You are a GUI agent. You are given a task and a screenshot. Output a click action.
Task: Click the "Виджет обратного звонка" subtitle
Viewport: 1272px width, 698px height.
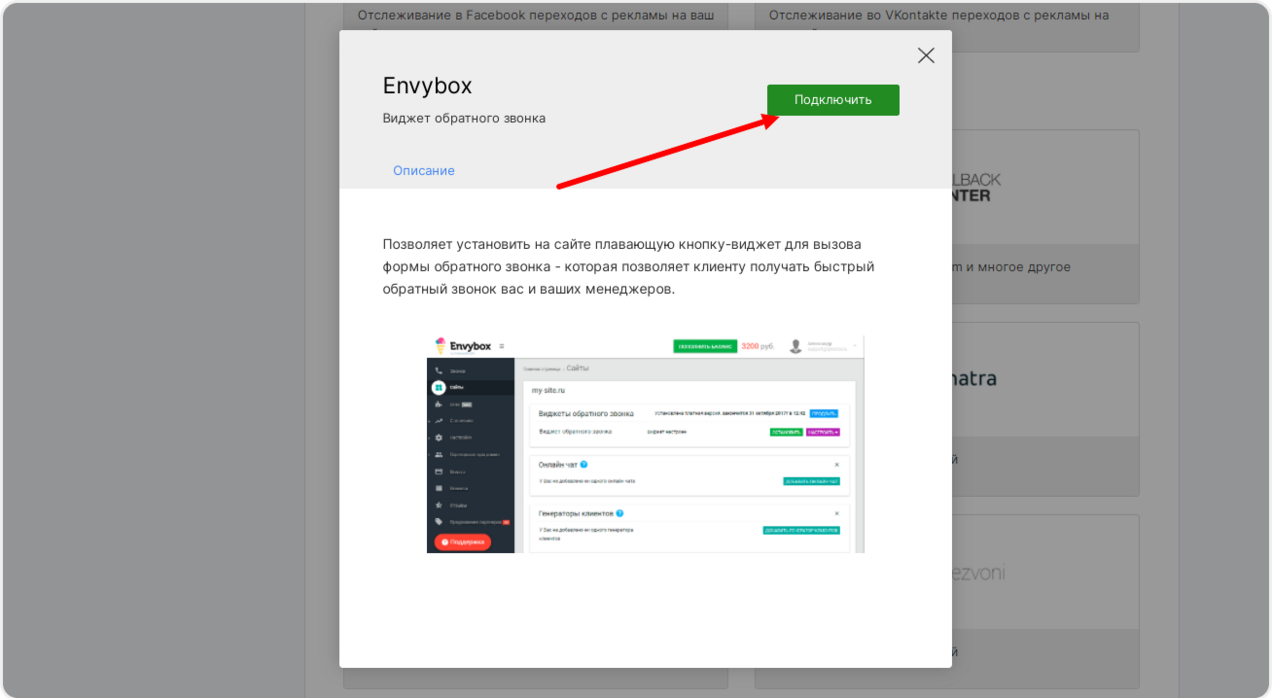point(464,118)
